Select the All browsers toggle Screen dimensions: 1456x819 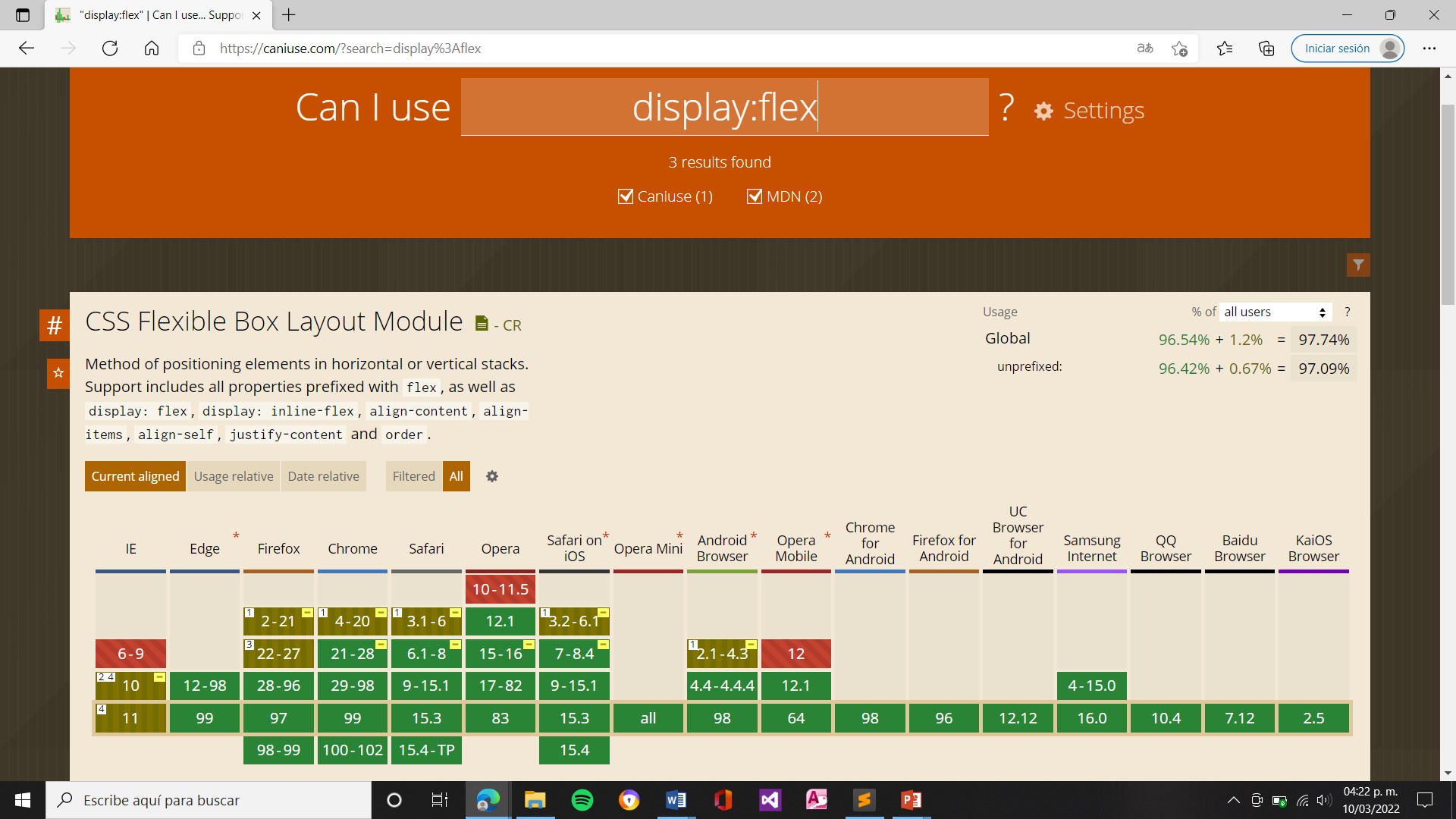click(x=456, y=476)
